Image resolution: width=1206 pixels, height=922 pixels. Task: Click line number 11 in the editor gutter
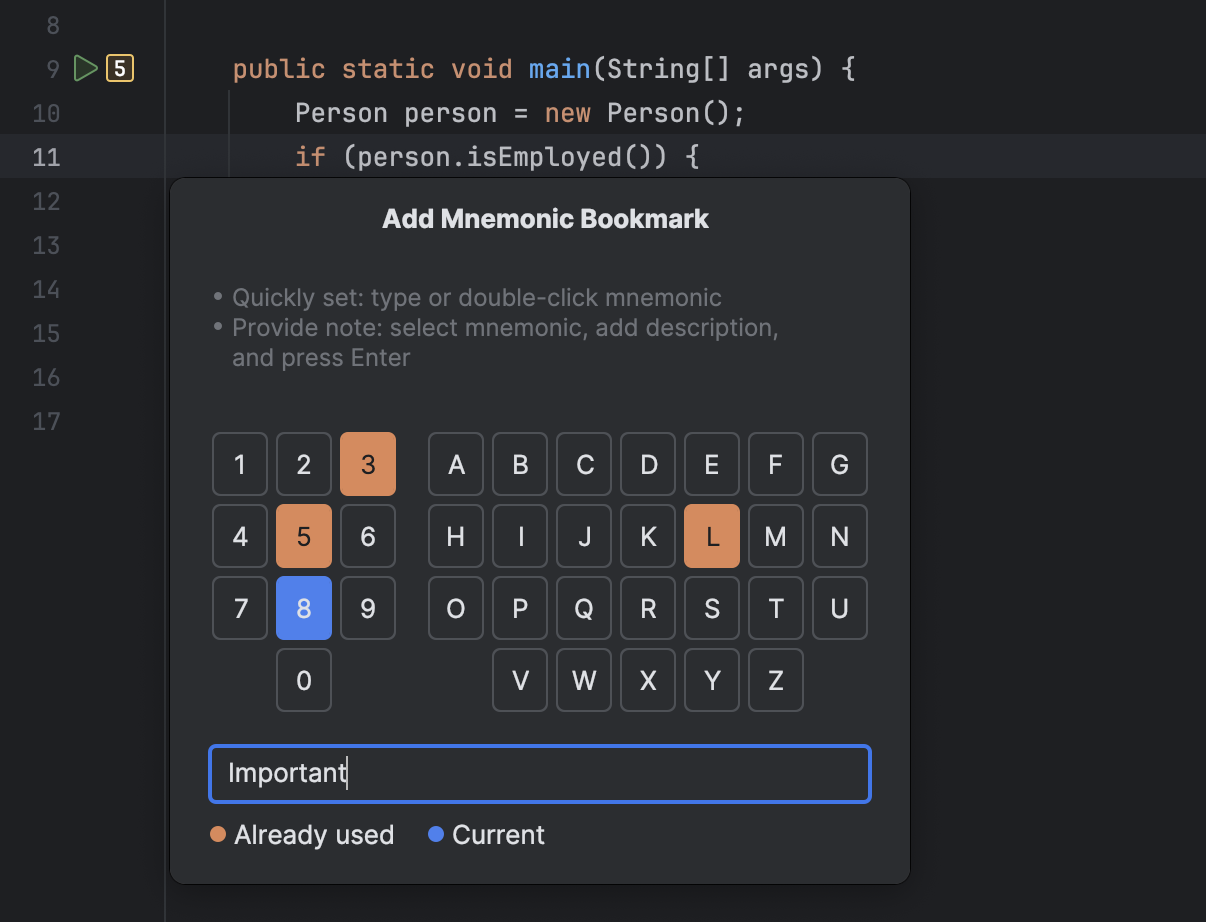[x=46, y=157]
